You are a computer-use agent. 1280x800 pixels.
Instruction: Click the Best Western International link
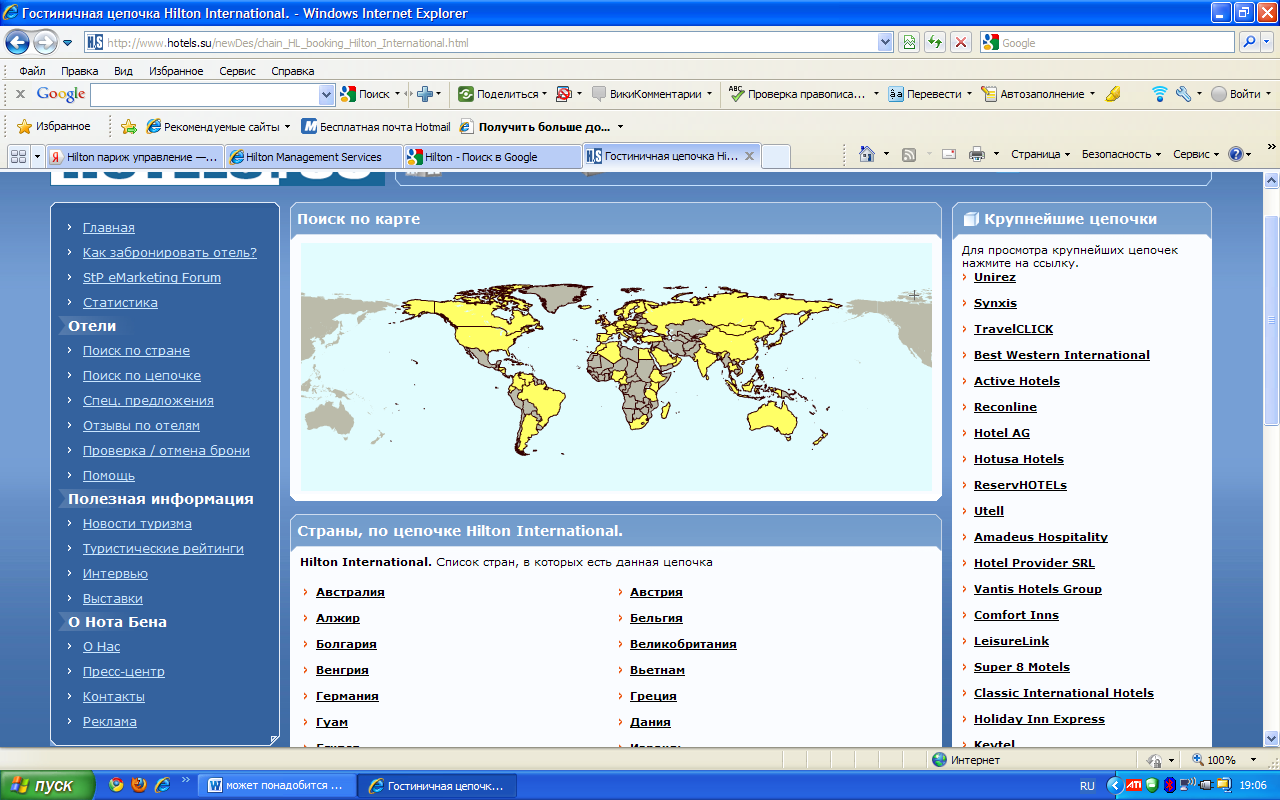click(1062, 355)
